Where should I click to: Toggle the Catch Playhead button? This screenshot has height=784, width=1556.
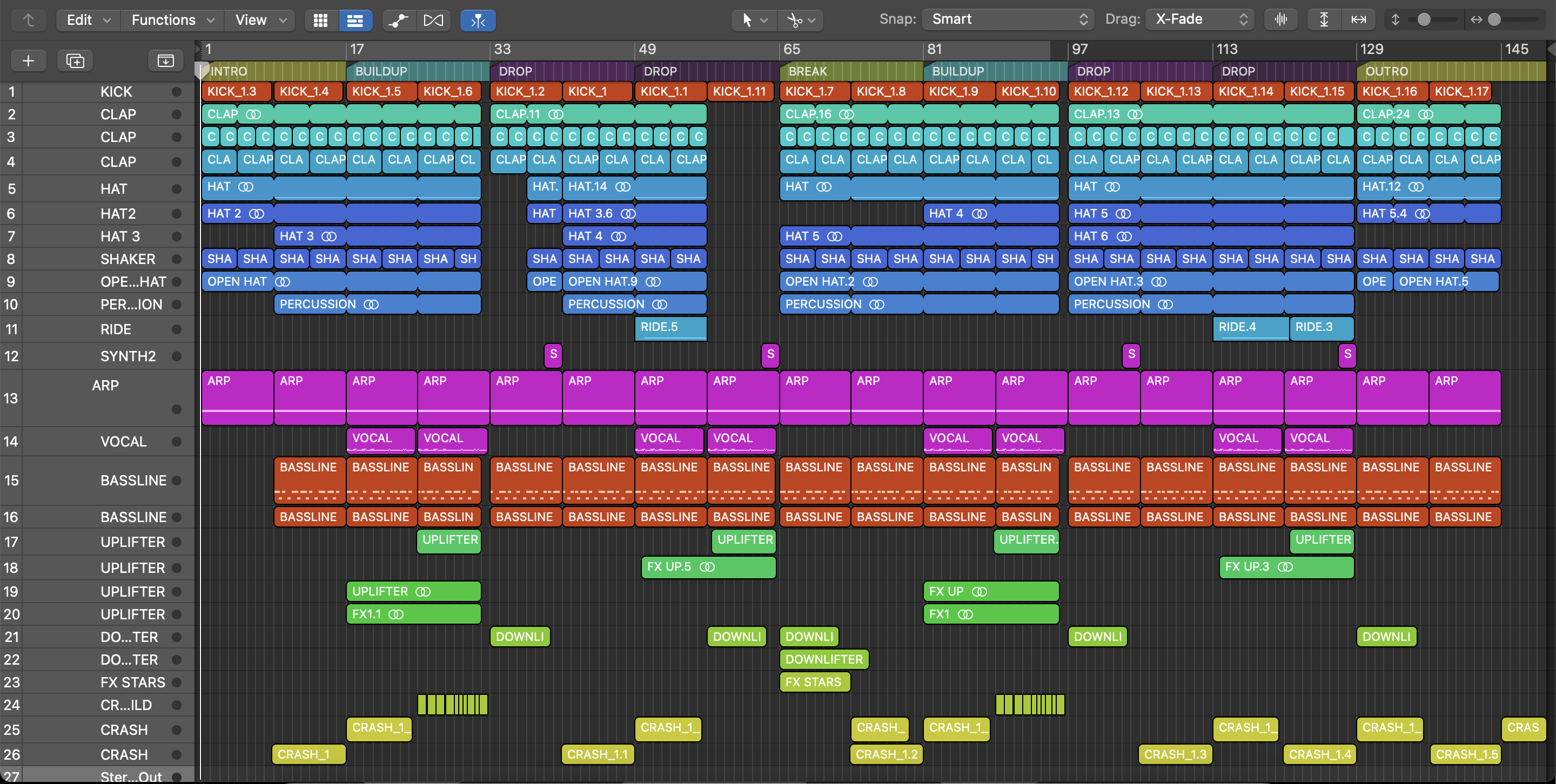(477, 21)
